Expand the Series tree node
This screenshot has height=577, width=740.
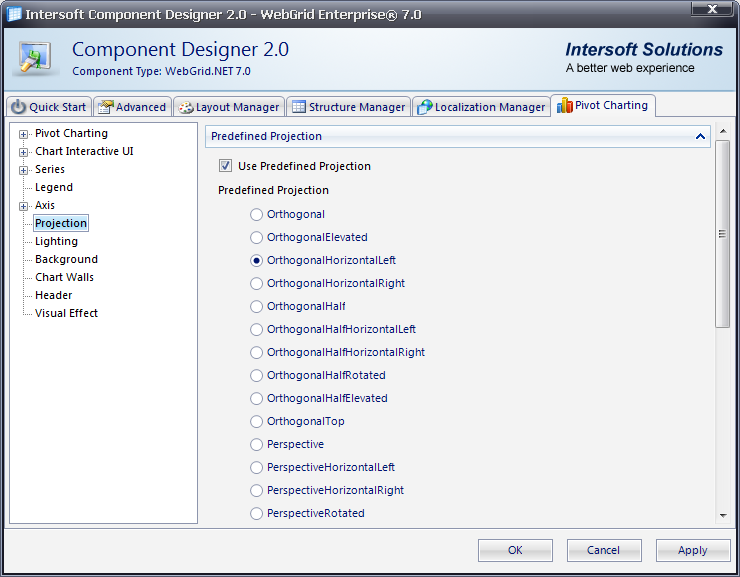coord(24,170)
